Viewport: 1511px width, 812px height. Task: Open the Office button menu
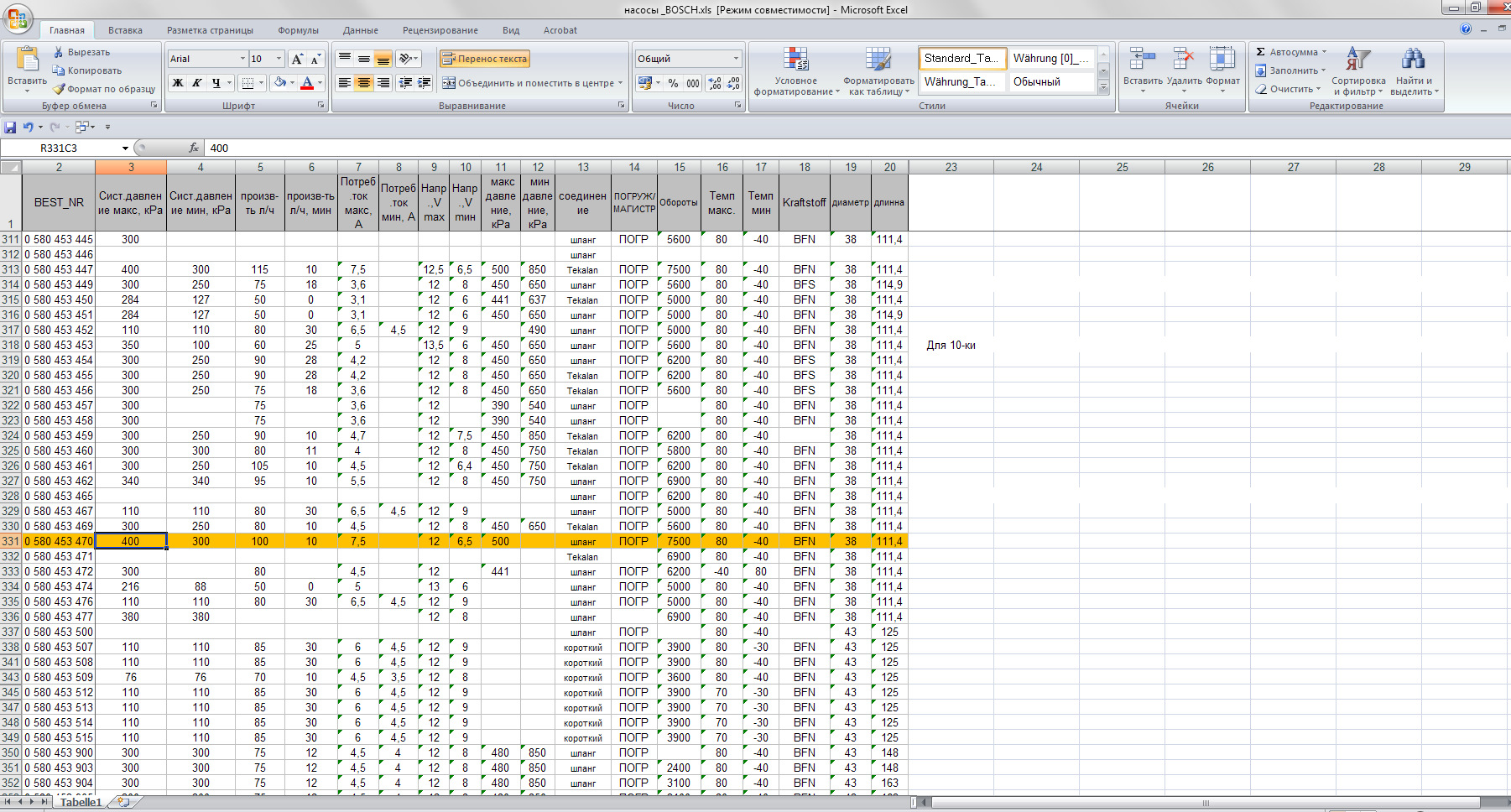point(18,18)
